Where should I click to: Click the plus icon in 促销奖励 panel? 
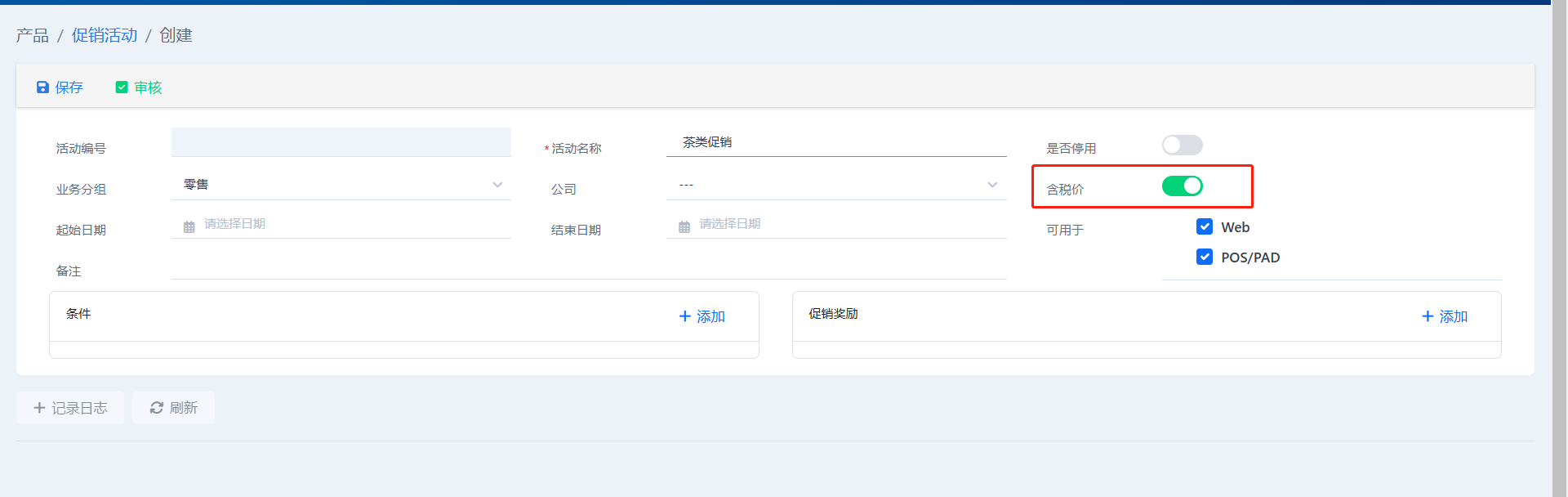(x=1428, y=316)
